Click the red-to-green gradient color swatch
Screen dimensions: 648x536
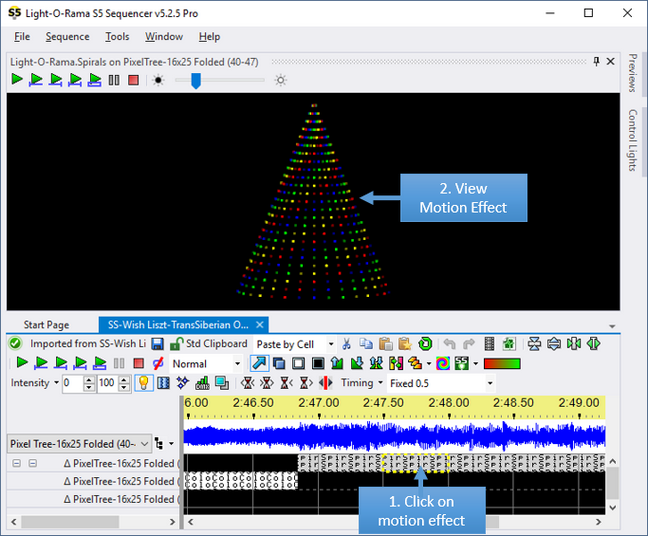(502, 364)
